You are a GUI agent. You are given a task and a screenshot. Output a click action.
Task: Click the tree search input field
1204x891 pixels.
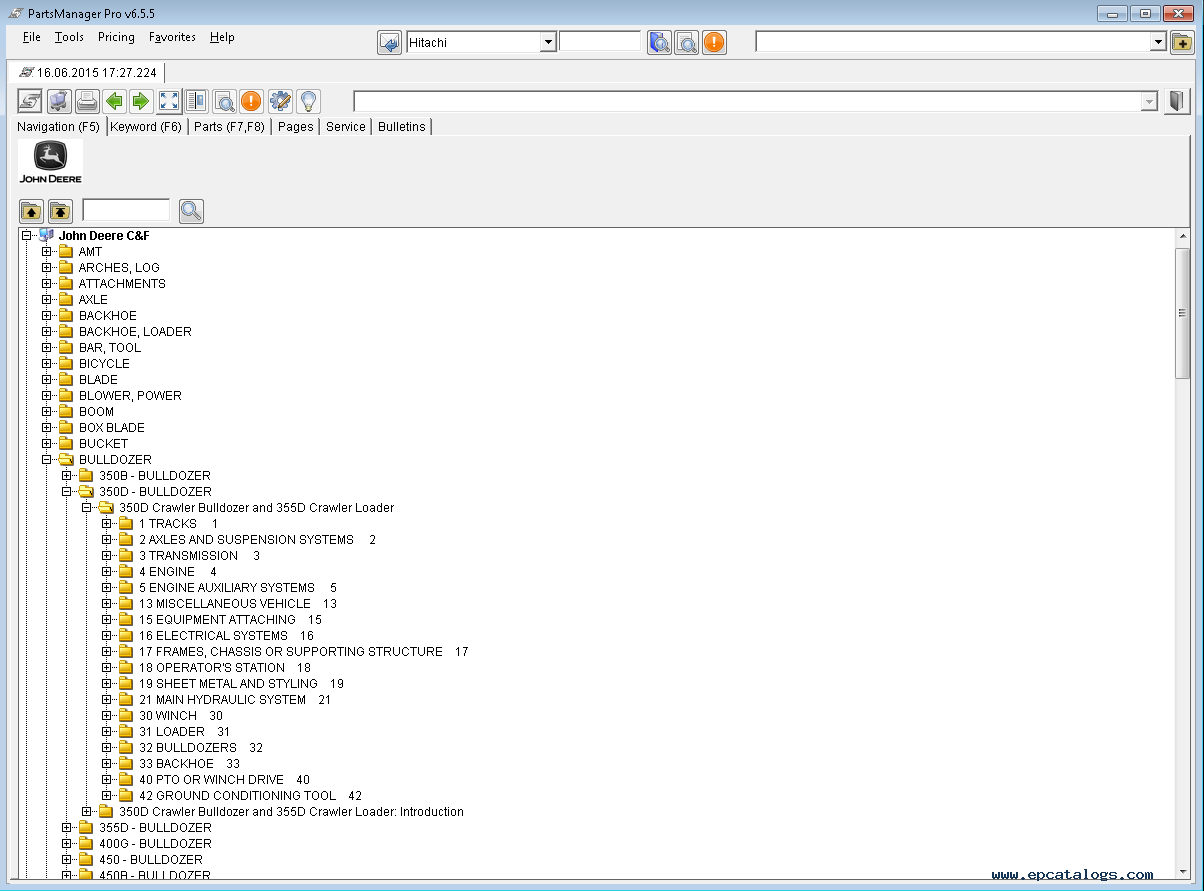click(126, 210)
